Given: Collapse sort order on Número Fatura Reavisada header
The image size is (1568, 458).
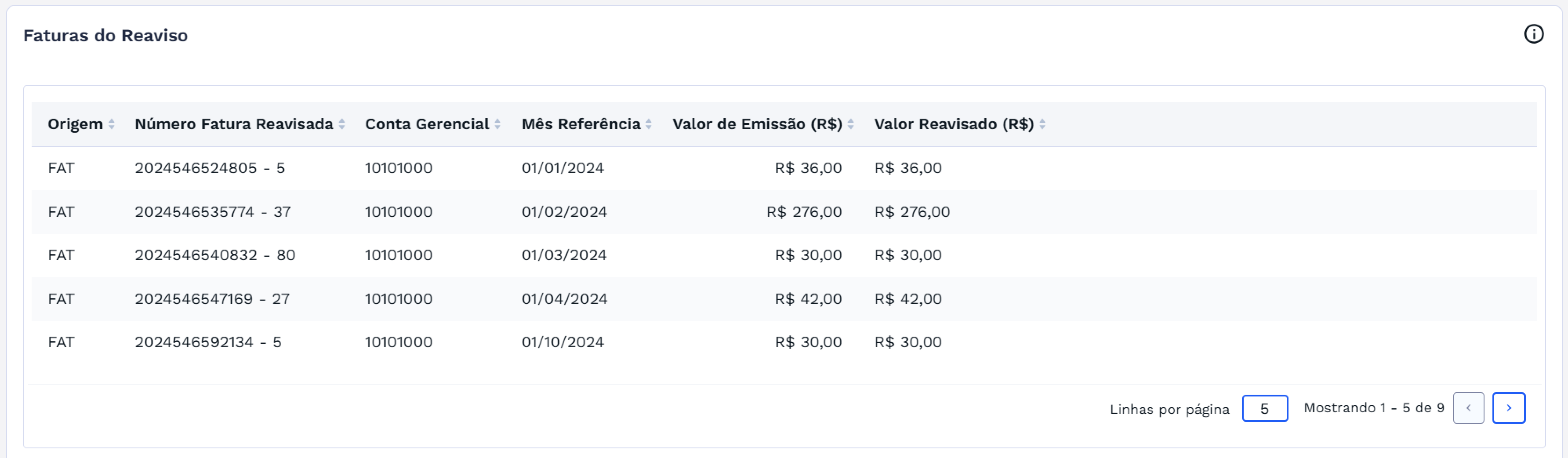Looking at the screenshot, I should [x=342, y=124].
